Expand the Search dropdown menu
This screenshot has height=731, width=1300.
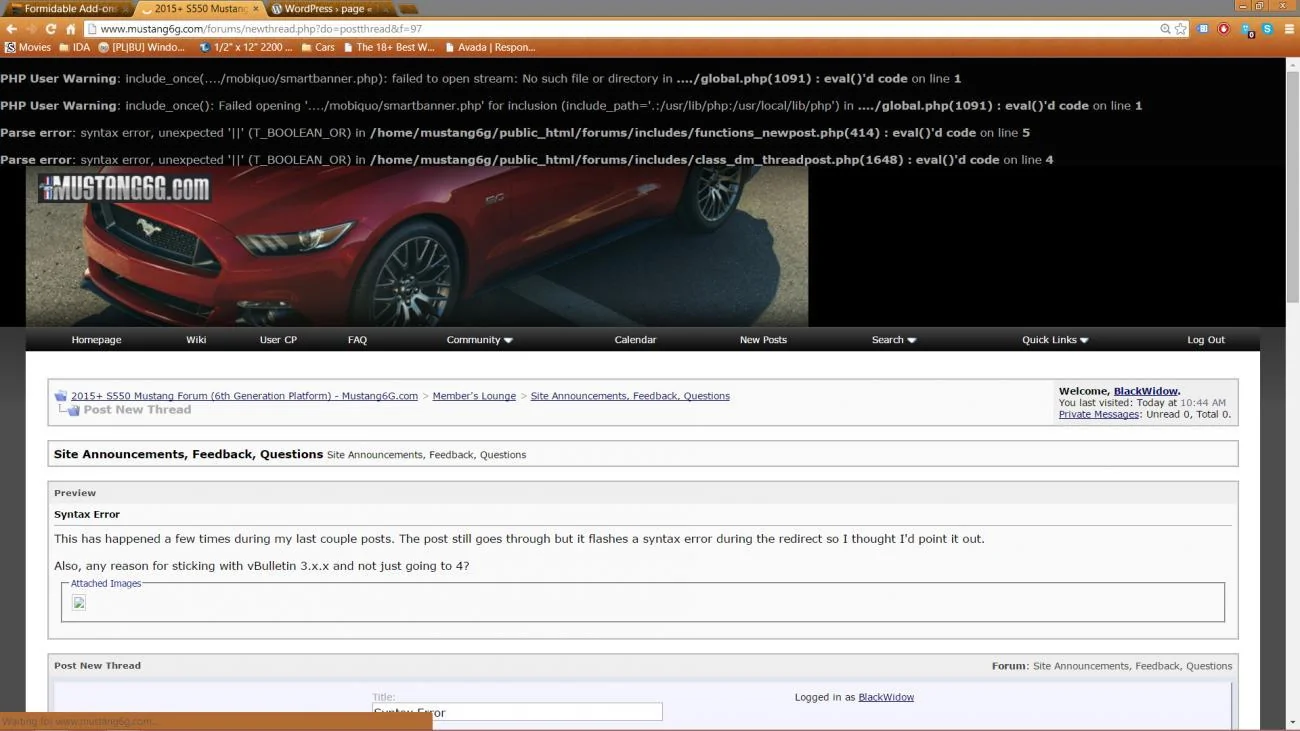coord(894,340)
